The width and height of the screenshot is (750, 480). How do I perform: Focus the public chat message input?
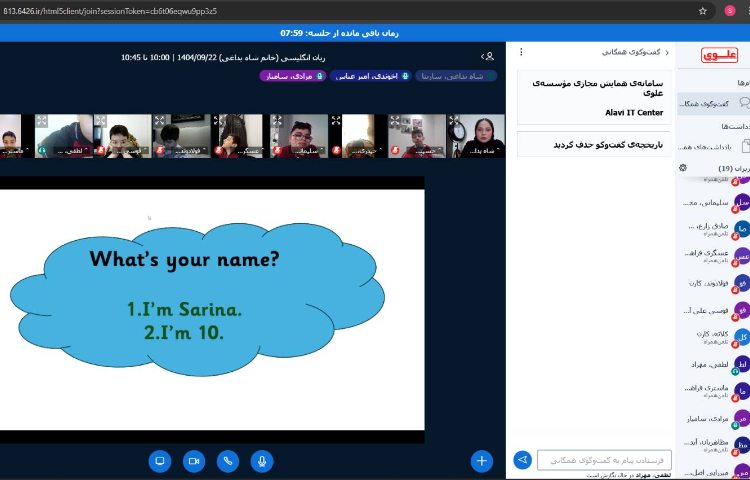click(x=604, y=460)
